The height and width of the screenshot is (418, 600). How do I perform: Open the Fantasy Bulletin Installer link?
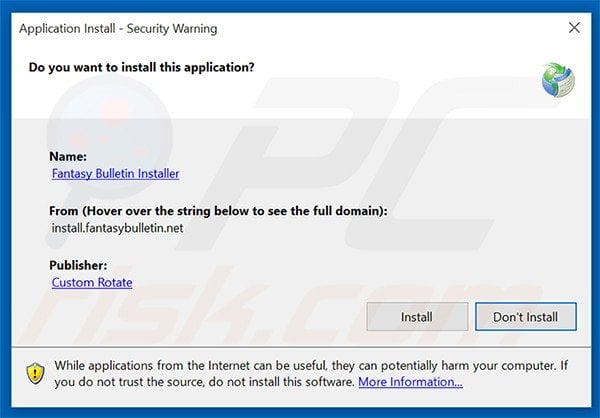(115, 173)
